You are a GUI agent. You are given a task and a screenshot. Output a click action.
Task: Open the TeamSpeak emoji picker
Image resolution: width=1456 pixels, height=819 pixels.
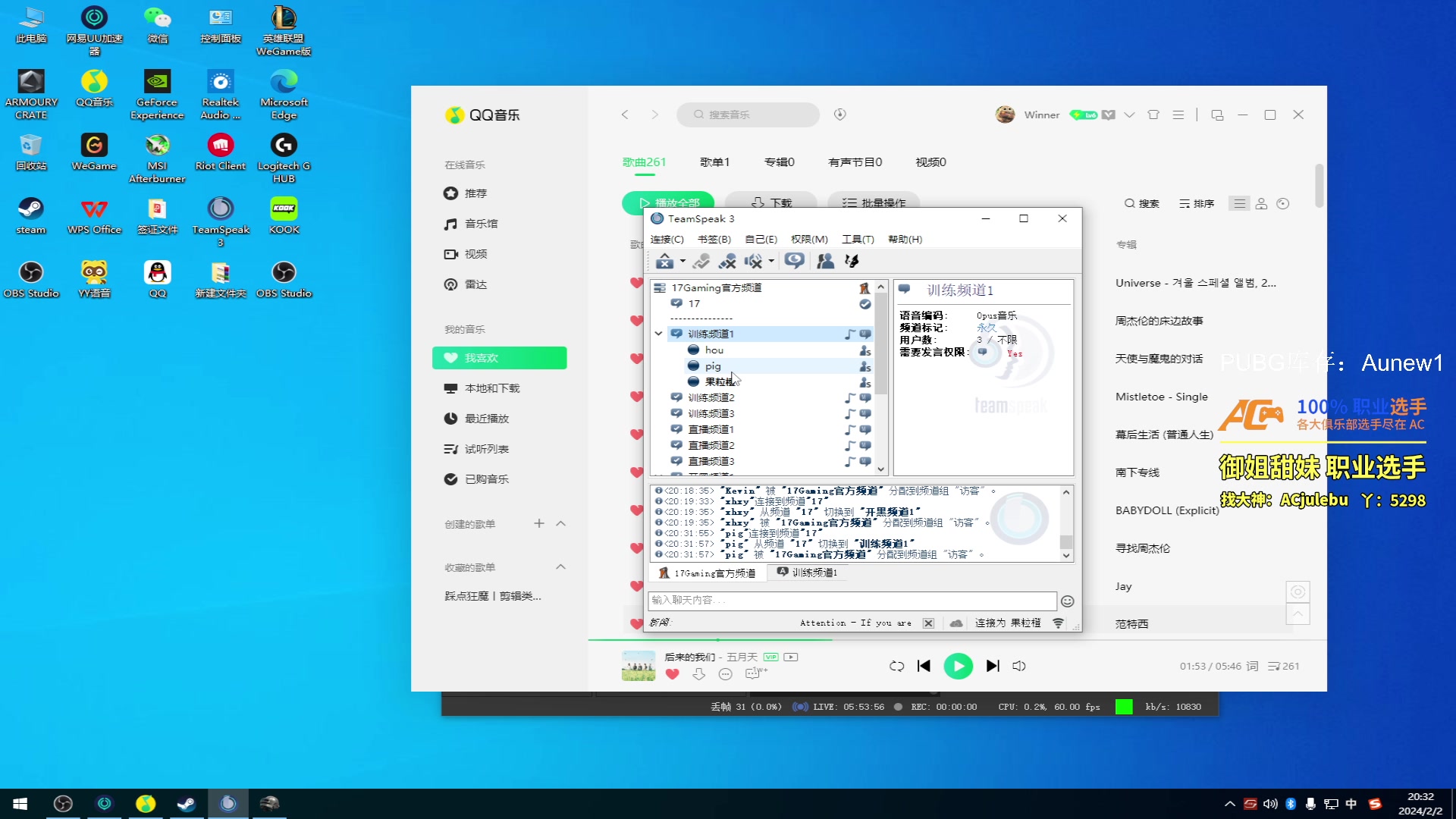[1067, 601]
